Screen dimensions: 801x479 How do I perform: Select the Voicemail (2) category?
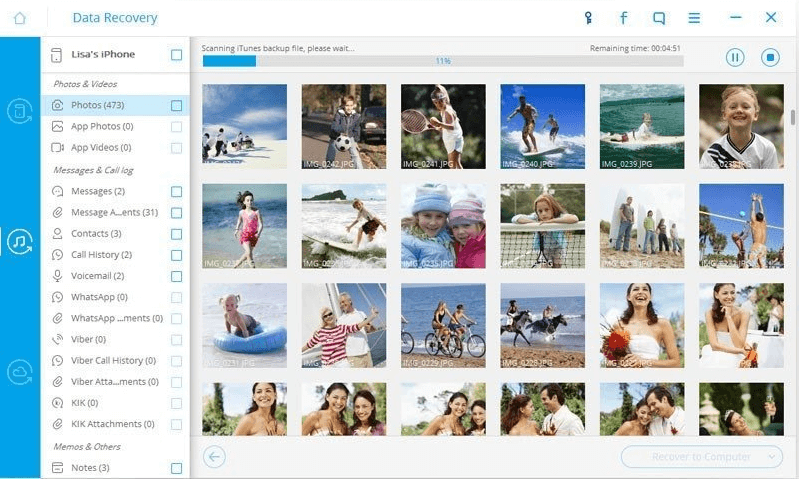click(115, 276)
